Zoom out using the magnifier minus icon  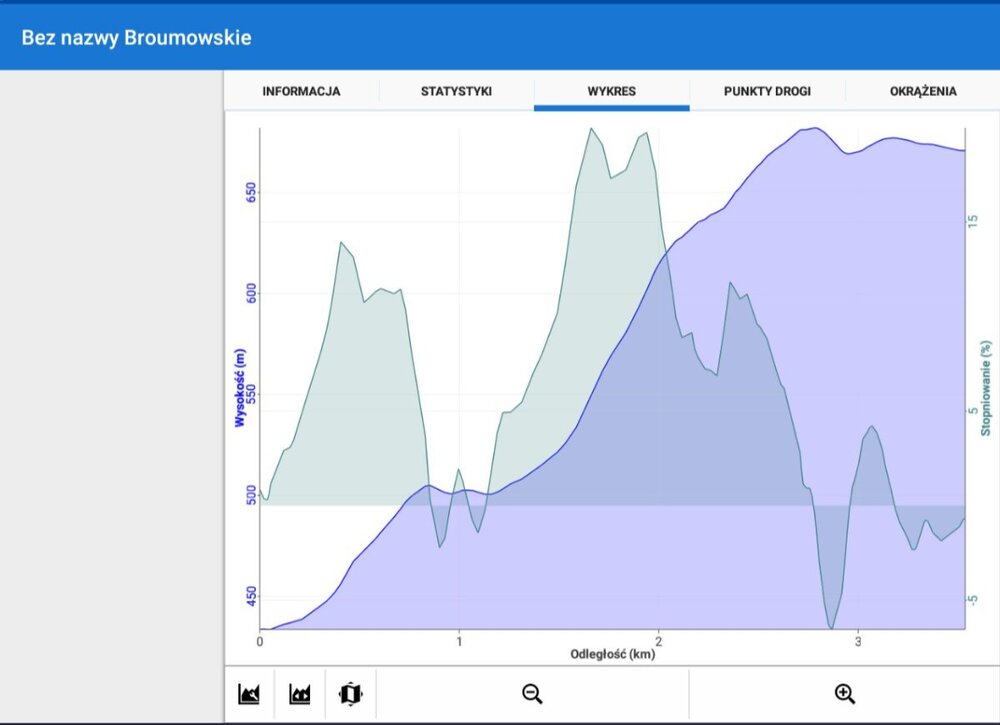(532, 693)
